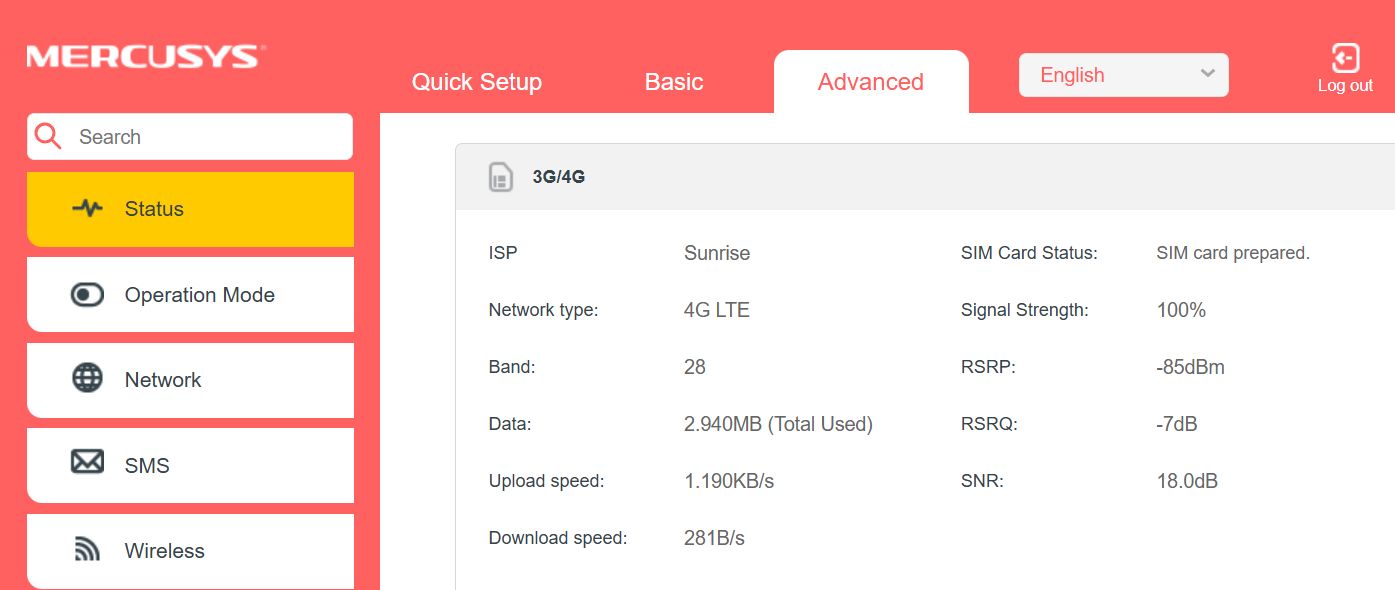Switch to the Quick Setup tab

click(476, 82)
